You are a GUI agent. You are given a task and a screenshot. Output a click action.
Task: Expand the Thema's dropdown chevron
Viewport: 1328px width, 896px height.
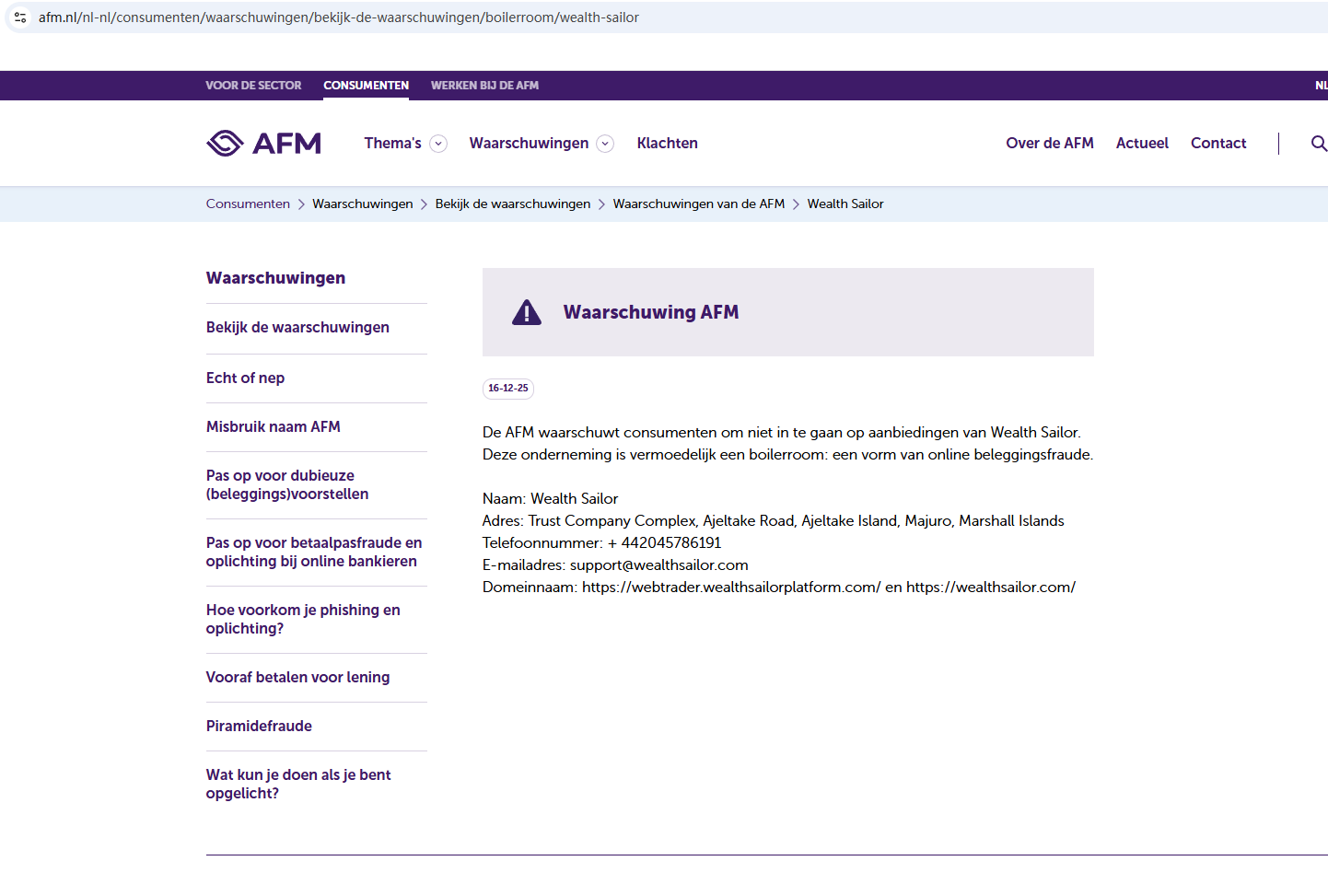pos(438,144)
